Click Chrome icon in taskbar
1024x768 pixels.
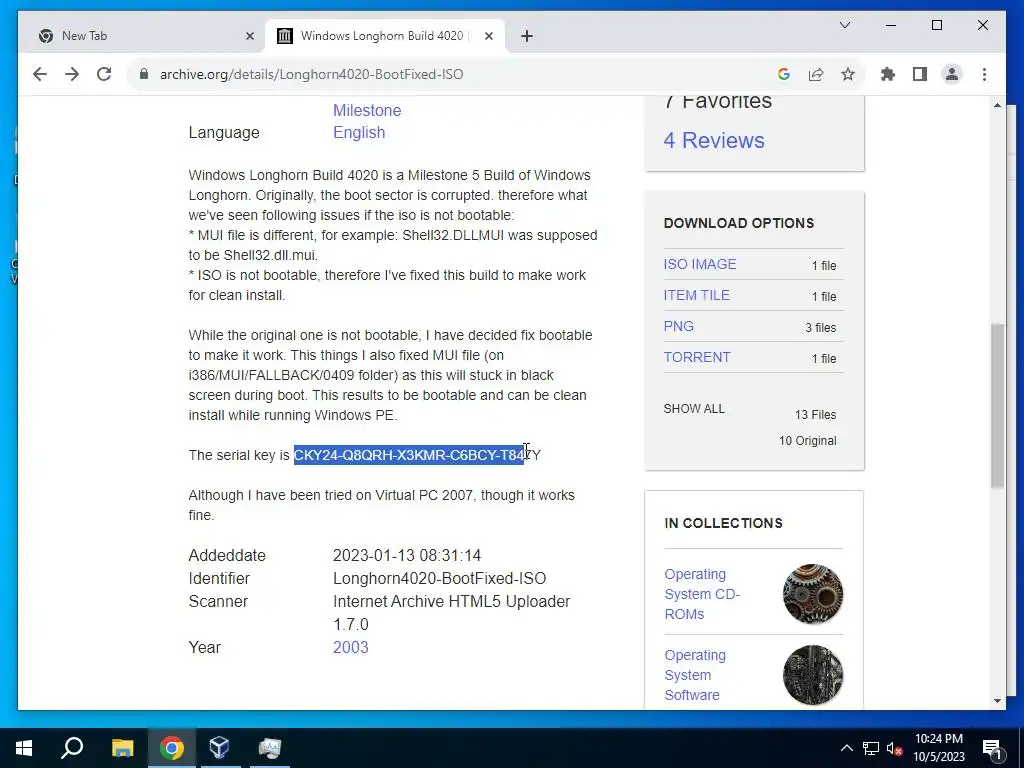pos(171,748)
